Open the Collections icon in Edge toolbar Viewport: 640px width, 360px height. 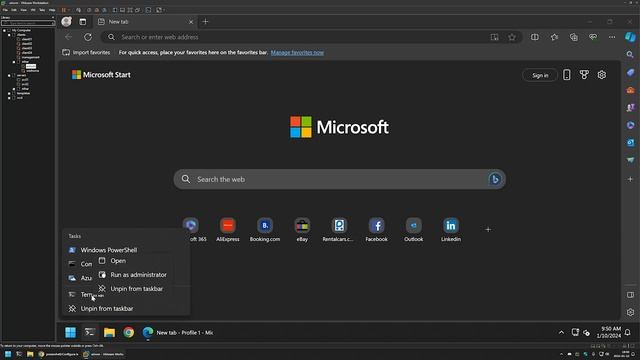point(573,37)
